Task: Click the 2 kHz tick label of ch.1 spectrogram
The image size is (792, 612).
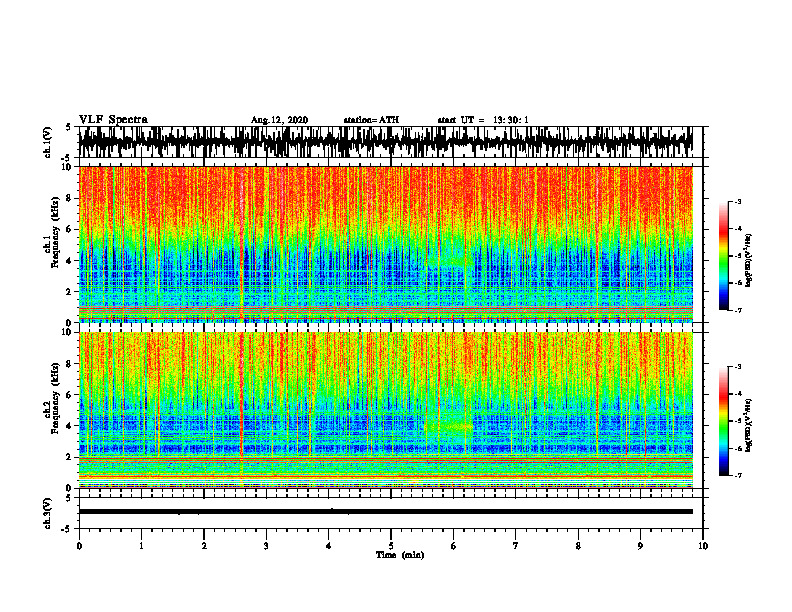Action: (70, 292)
